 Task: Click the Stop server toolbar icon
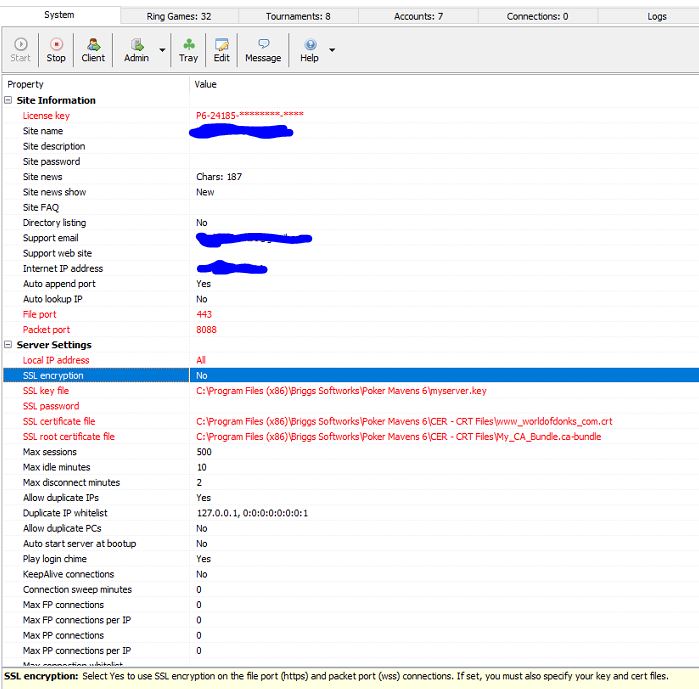tap(56, 49)
